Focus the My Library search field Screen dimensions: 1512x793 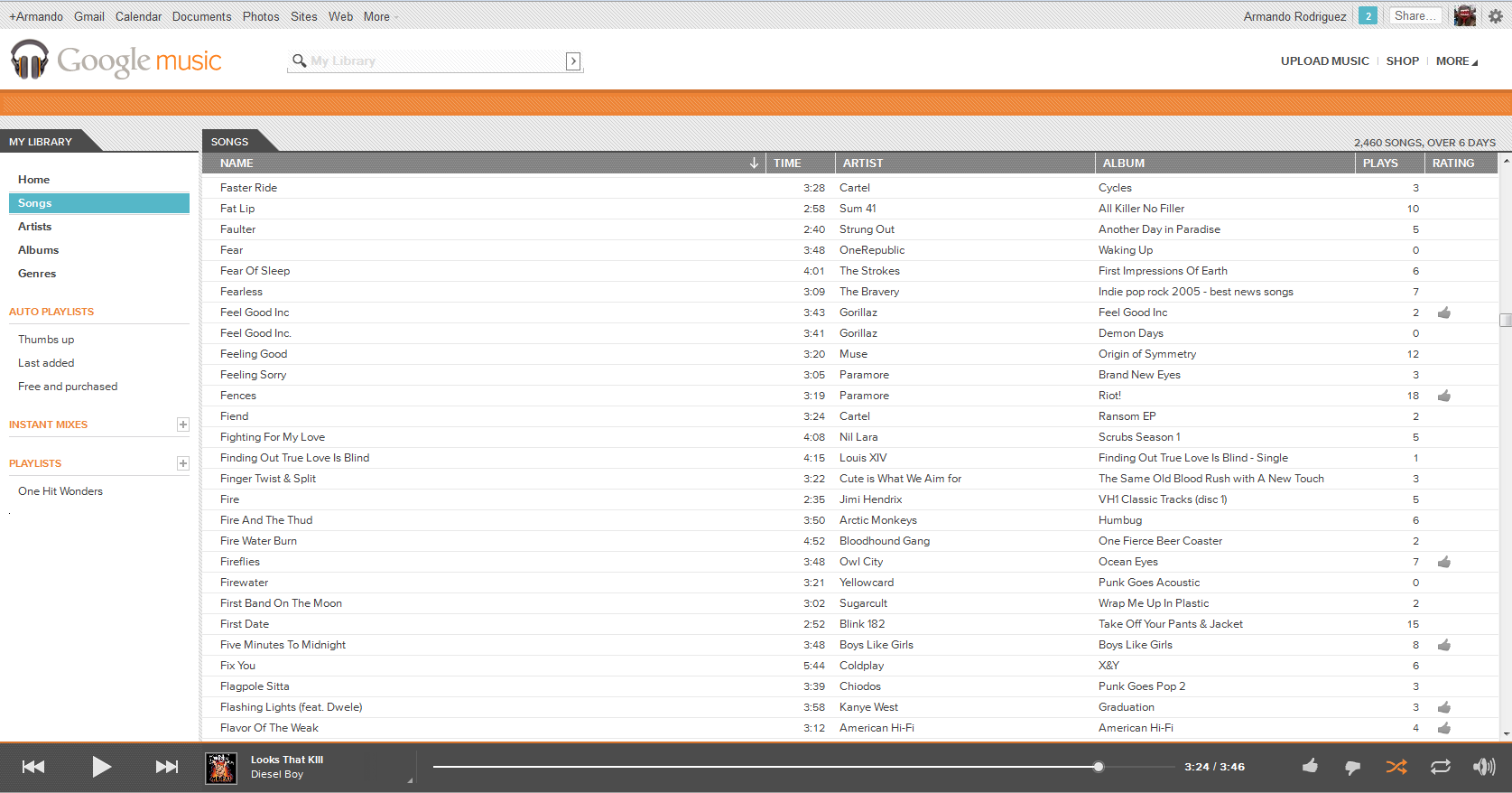(x=437, y=61)
